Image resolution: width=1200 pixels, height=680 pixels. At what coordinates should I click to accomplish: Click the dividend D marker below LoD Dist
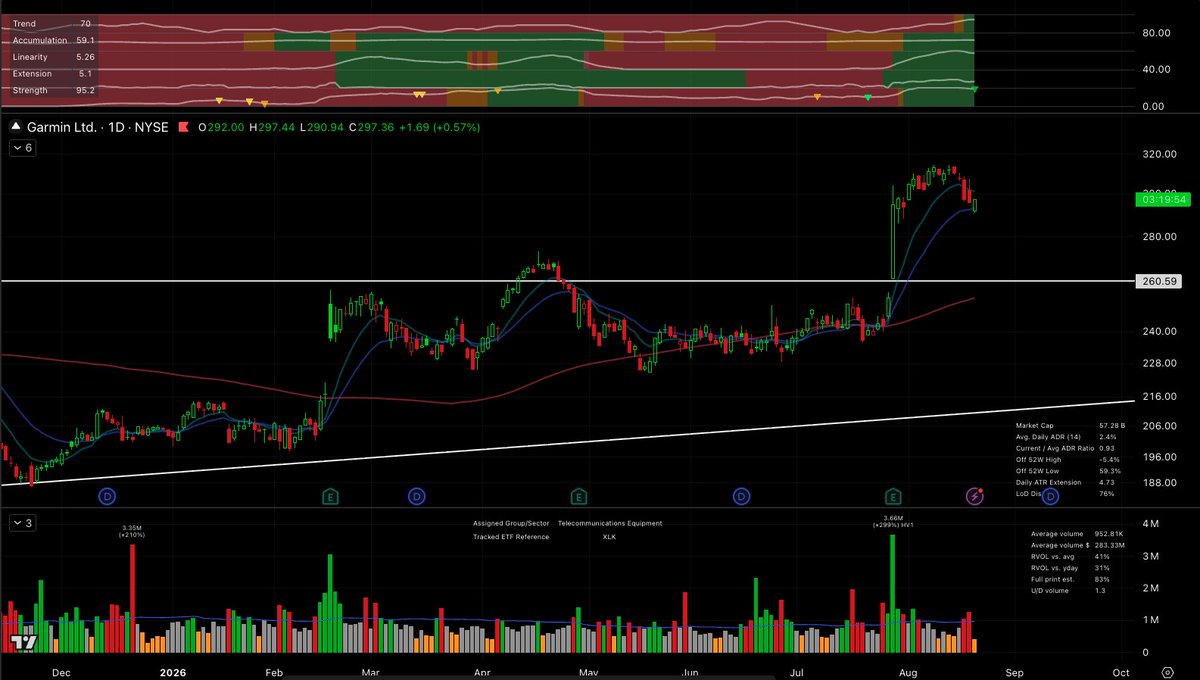pos(1051,496)
